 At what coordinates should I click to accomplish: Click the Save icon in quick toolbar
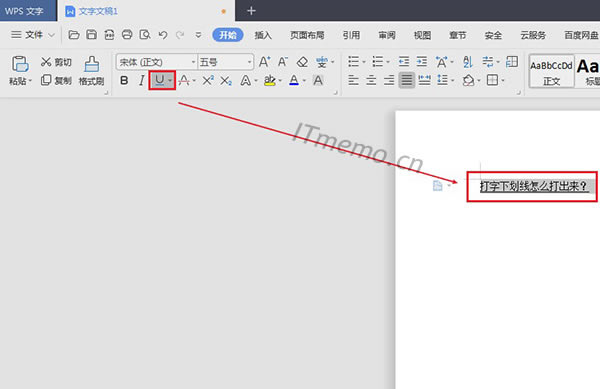click(x=91, y=35)
